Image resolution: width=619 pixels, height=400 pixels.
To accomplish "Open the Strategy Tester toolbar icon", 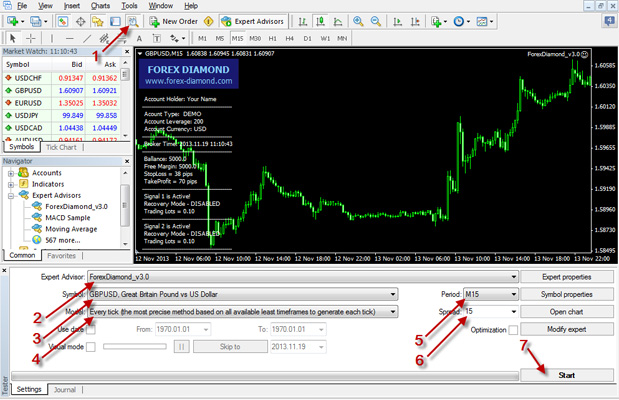I will tap(131, 20).
